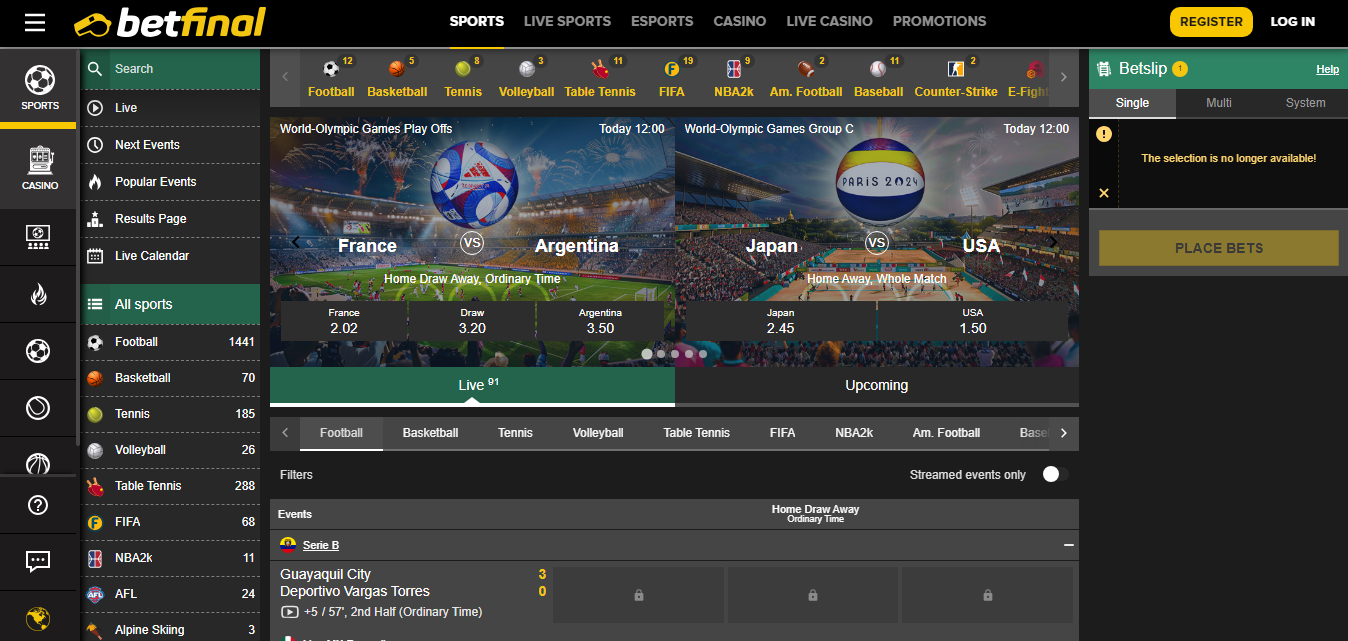The image size is (1348, 641).
Task: Advance the sports carousel with right arrow
Action: click(x=1063, y=77)
